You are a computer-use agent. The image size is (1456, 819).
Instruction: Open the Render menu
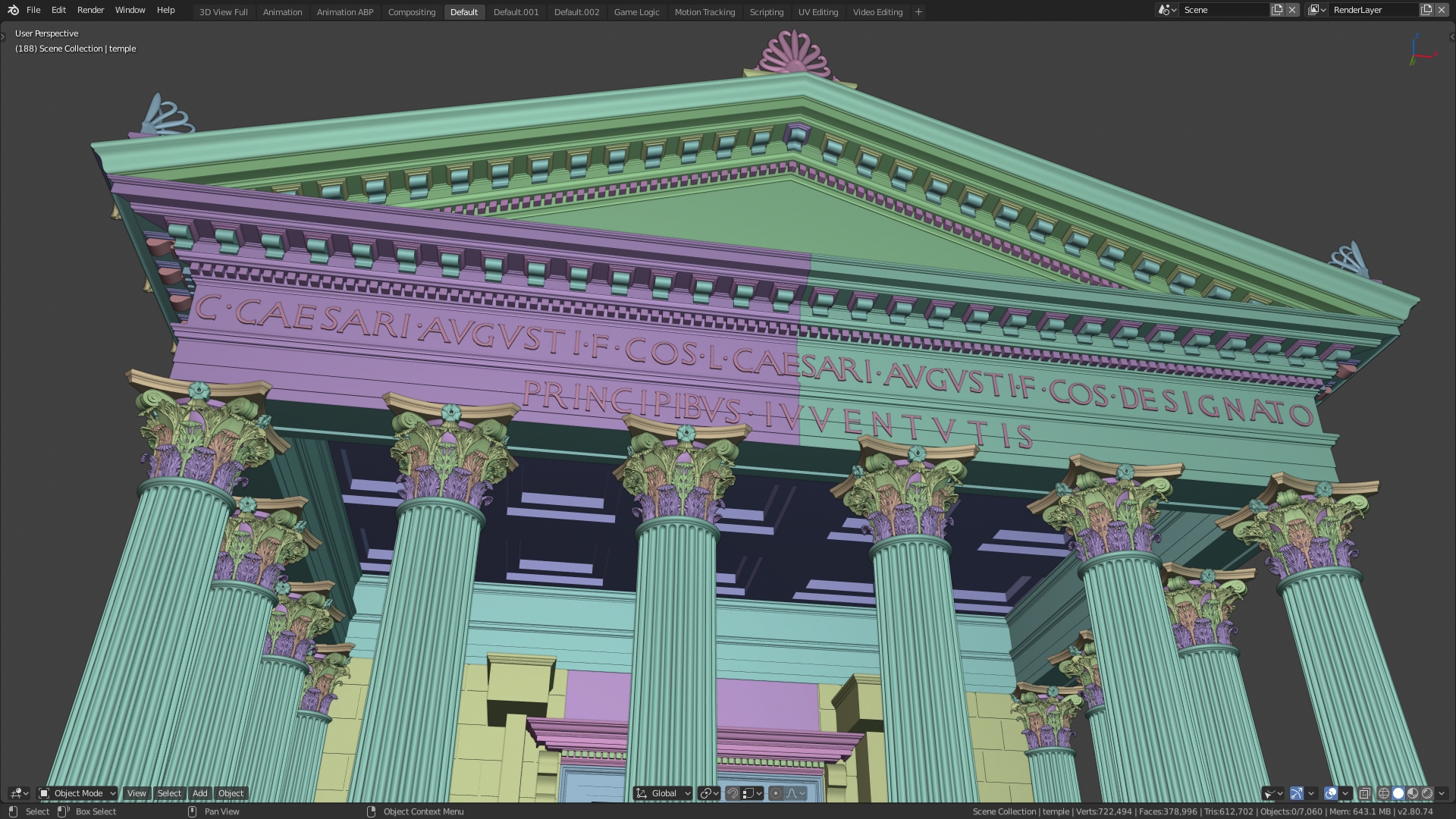click(90, 10)
